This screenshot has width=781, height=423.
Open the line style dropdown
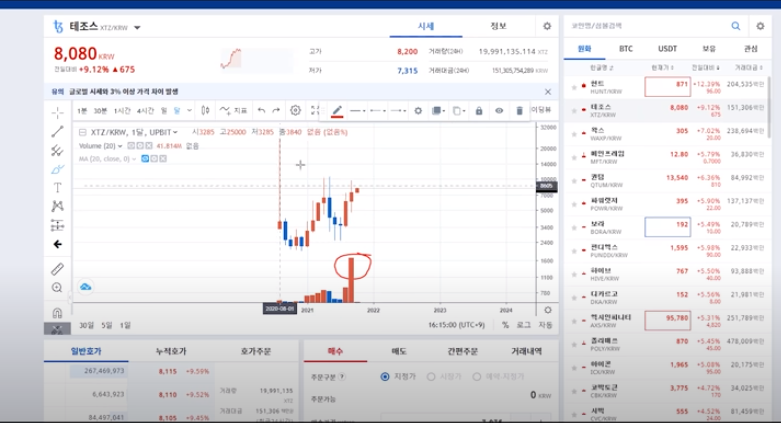tap(378, 111)
